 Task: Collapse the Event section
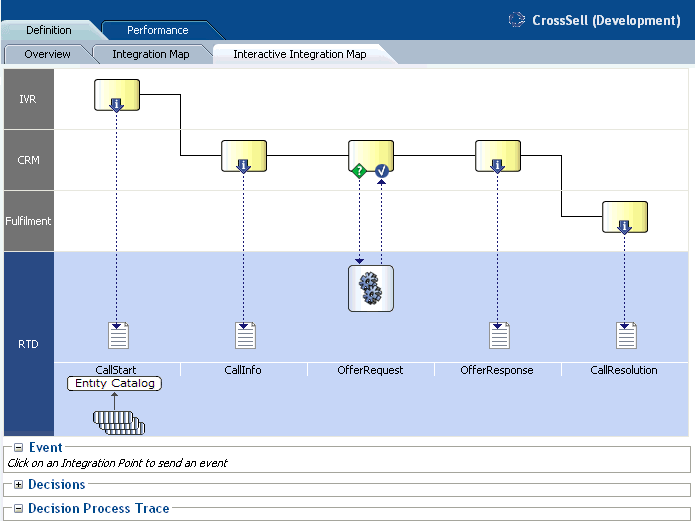18,448
